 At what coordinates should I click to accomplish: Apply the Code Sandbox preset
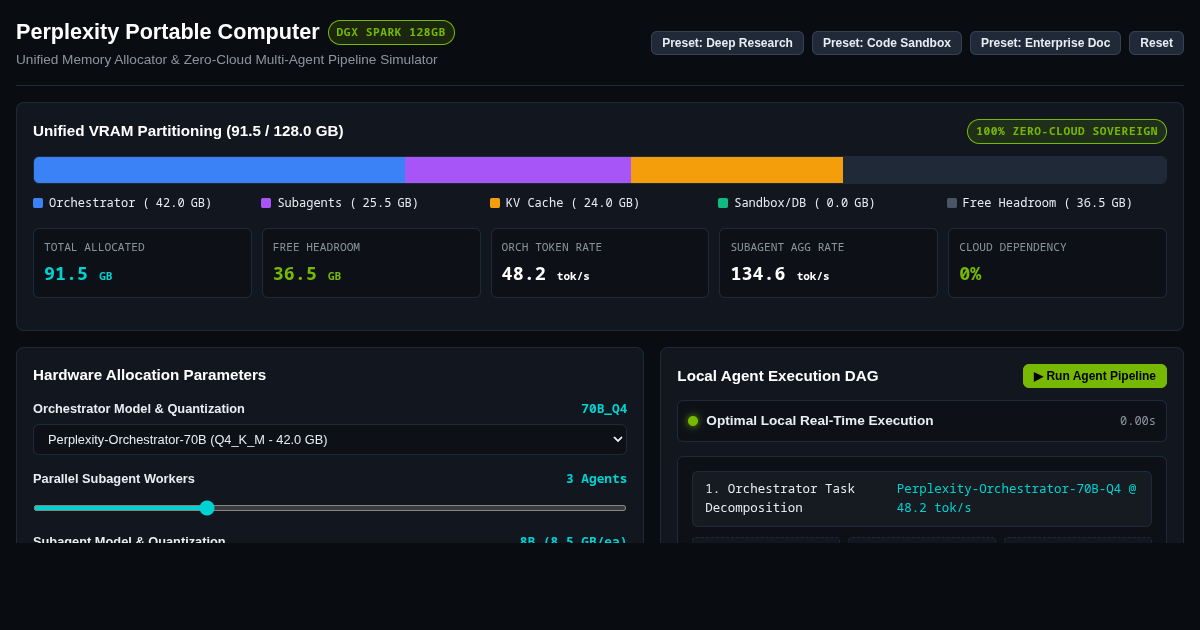click(x=887, y=43)
